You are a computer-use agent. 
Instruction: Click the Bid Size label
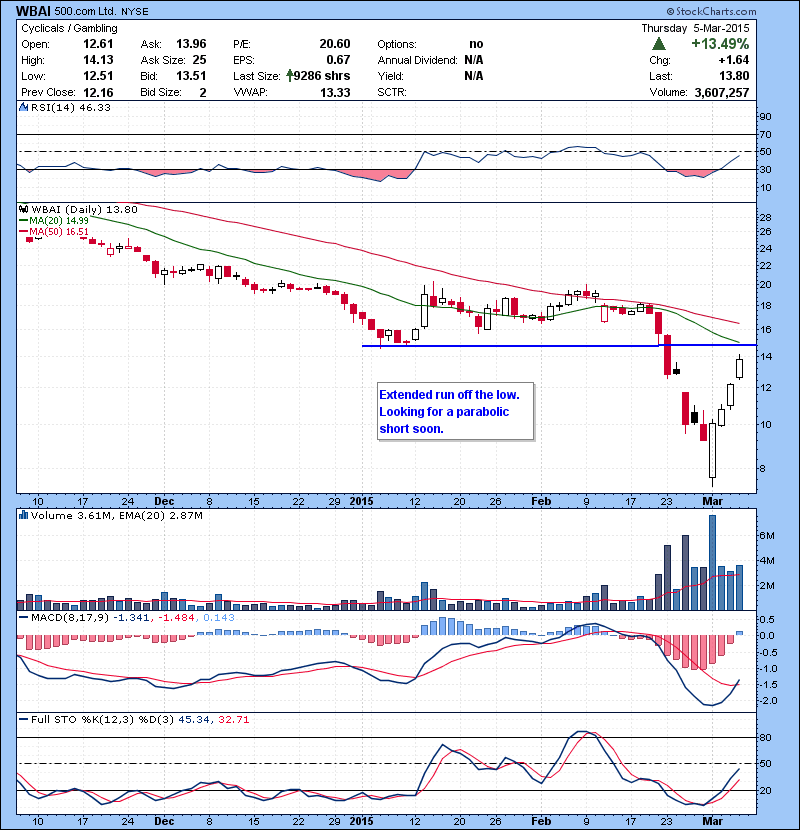[161, 93]
